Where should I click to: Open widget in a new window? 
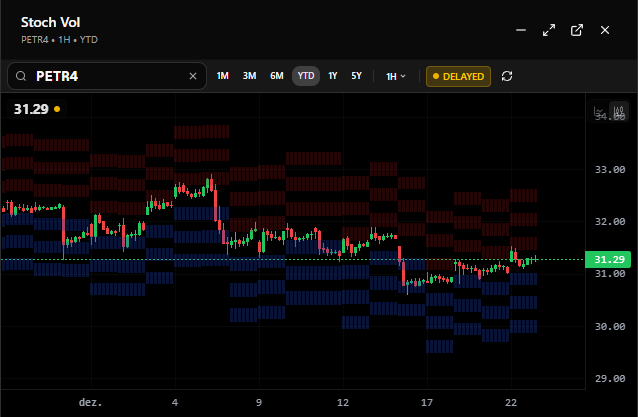pos(576,31)
